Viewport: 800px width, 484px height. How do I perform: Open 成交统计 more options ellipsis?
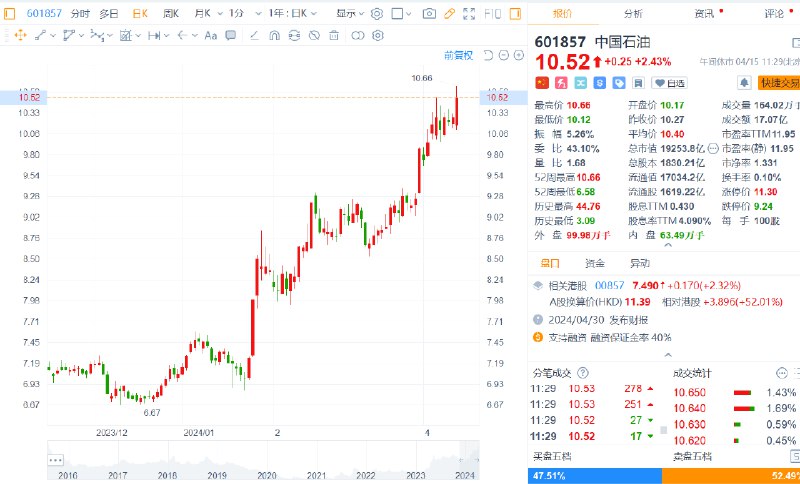[781, 373]
